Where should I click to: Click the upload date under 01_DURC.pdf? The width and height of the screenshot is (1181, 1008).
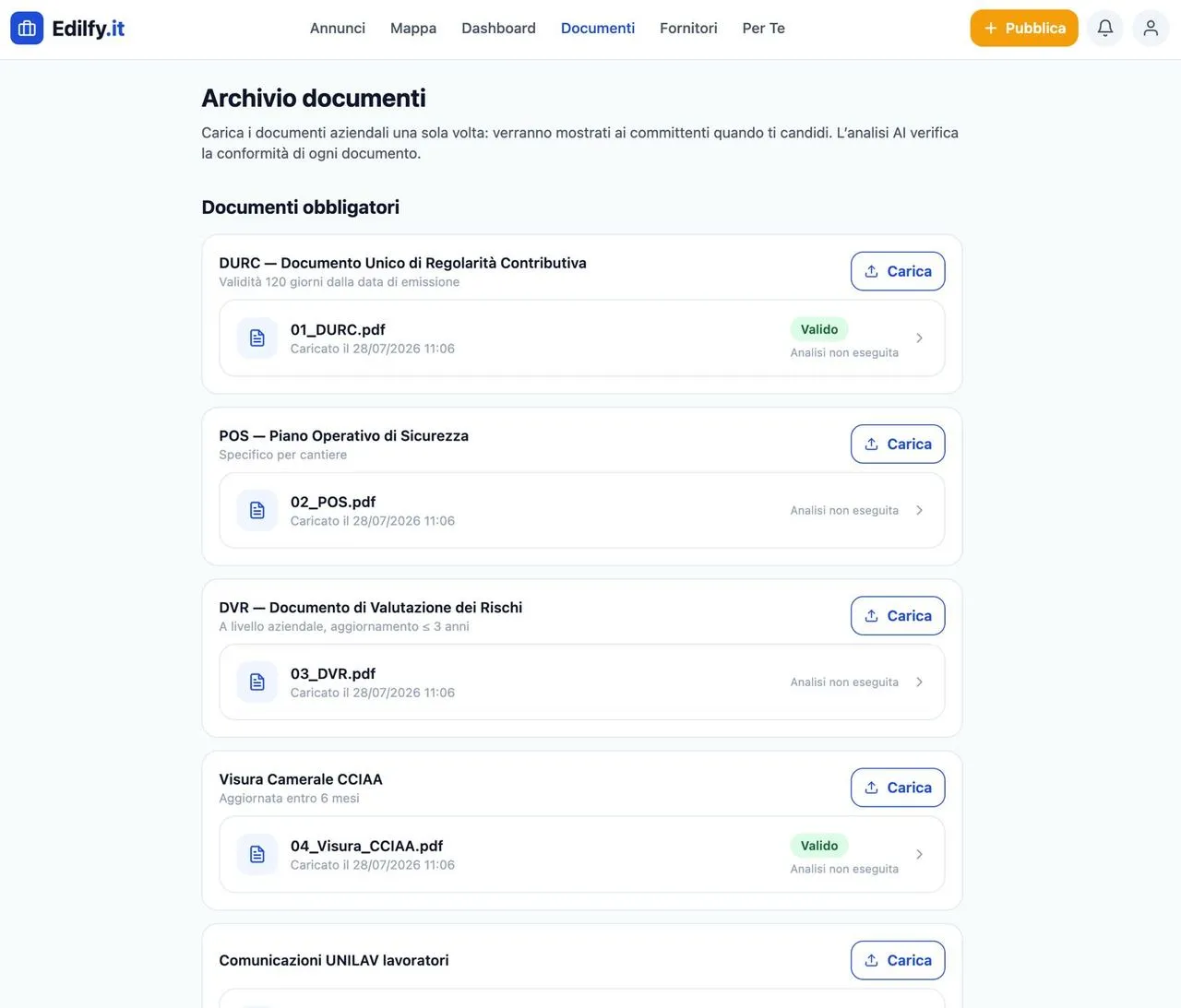tap(373, 349)
